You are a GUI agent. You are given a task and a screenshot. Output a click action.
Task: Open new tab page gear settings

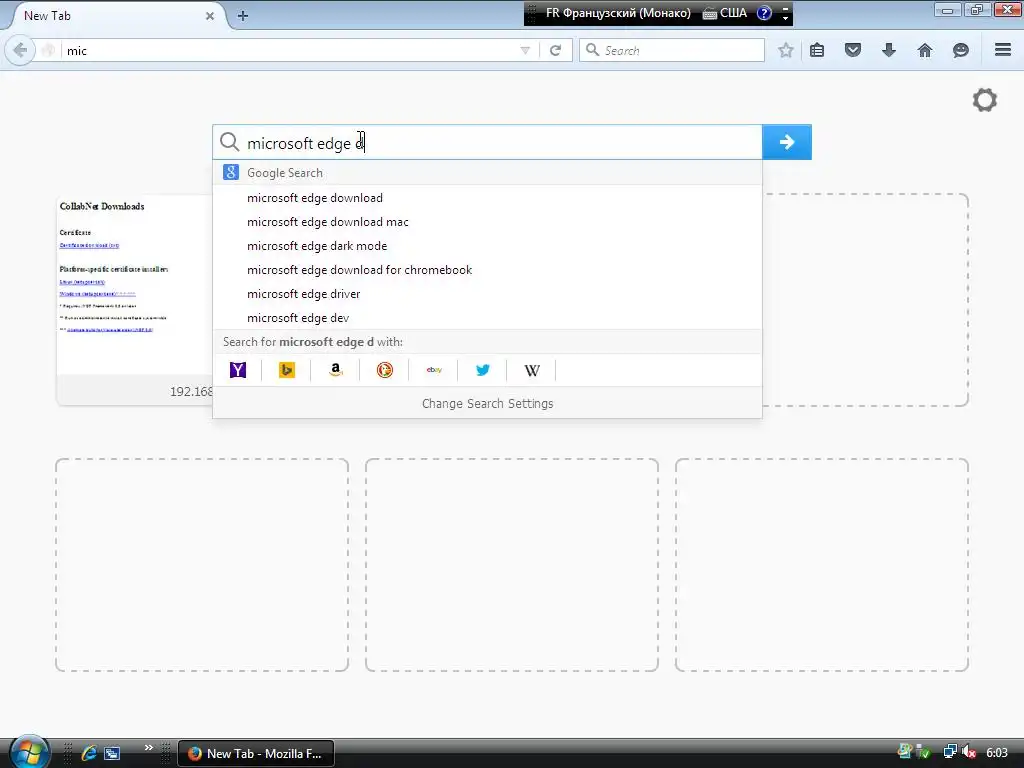tap(985, 100)
